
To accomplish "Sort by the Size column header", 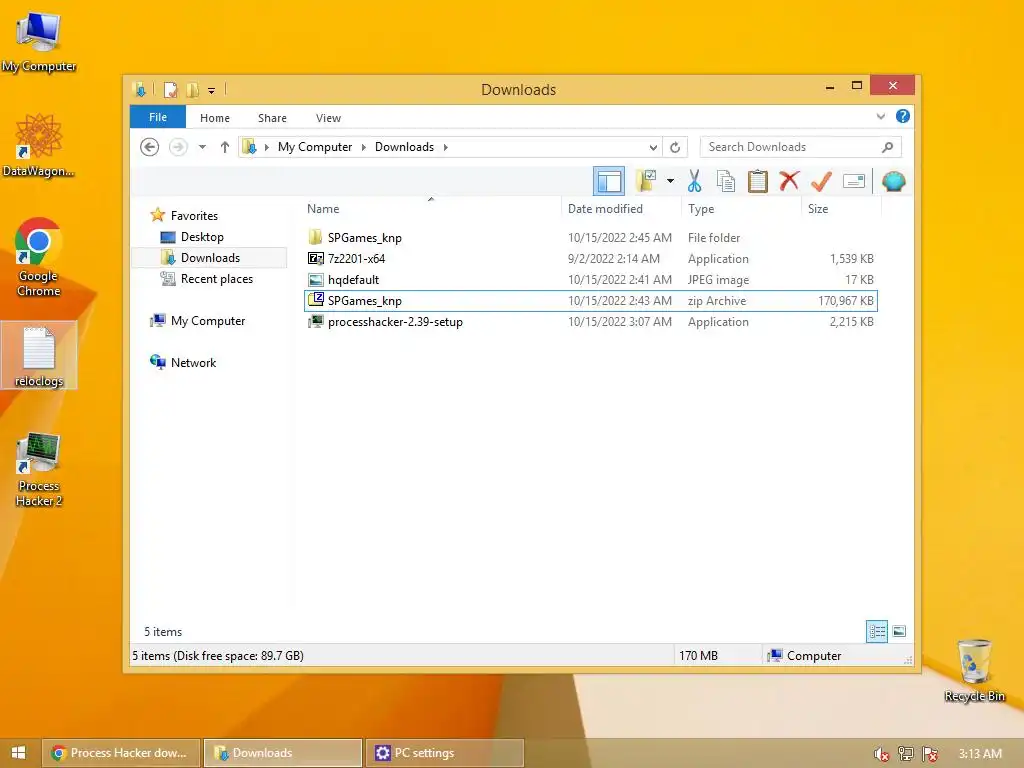I will click(818, 209).
